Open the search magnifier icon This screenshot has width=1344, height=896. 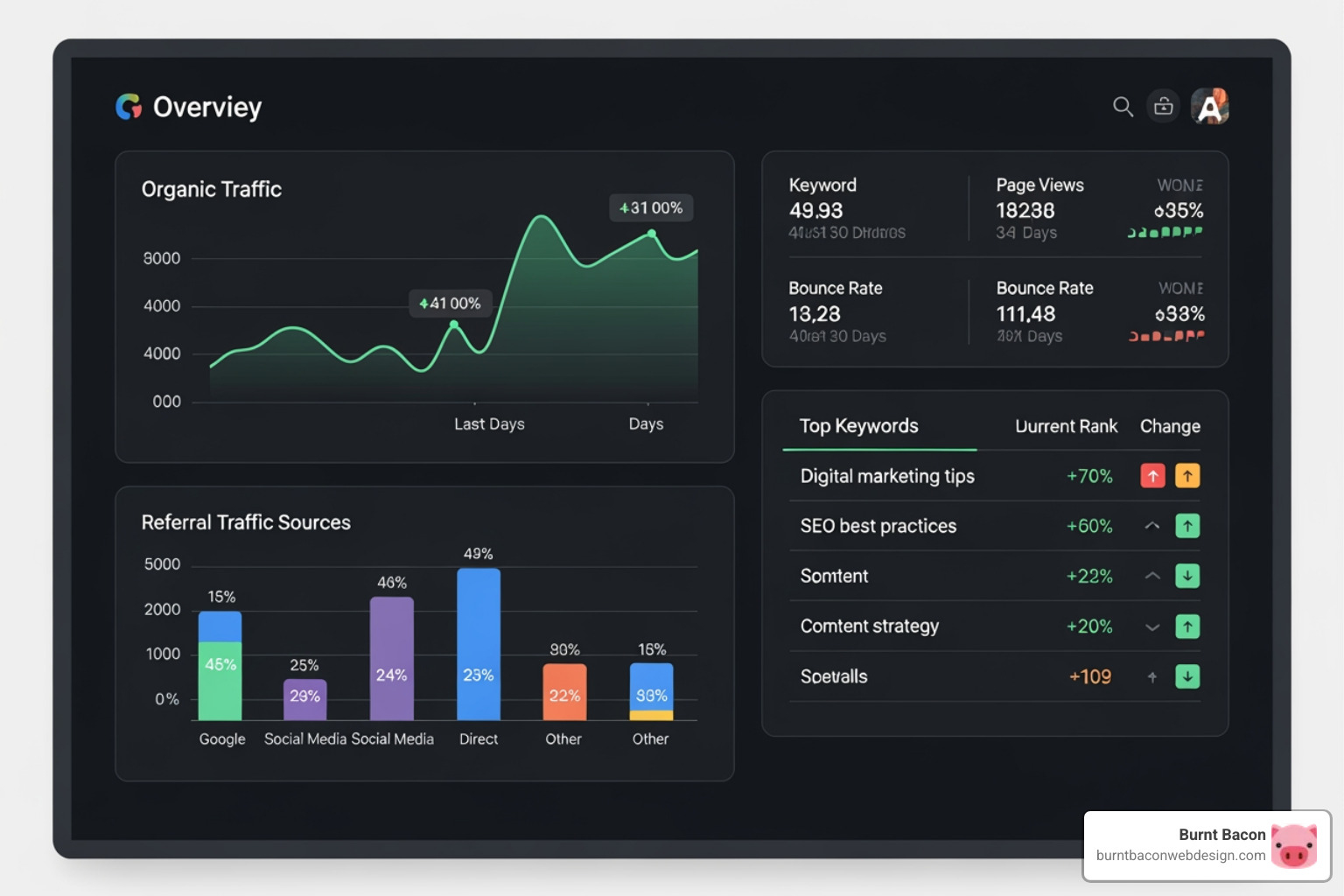click(x=1123, y=107)
